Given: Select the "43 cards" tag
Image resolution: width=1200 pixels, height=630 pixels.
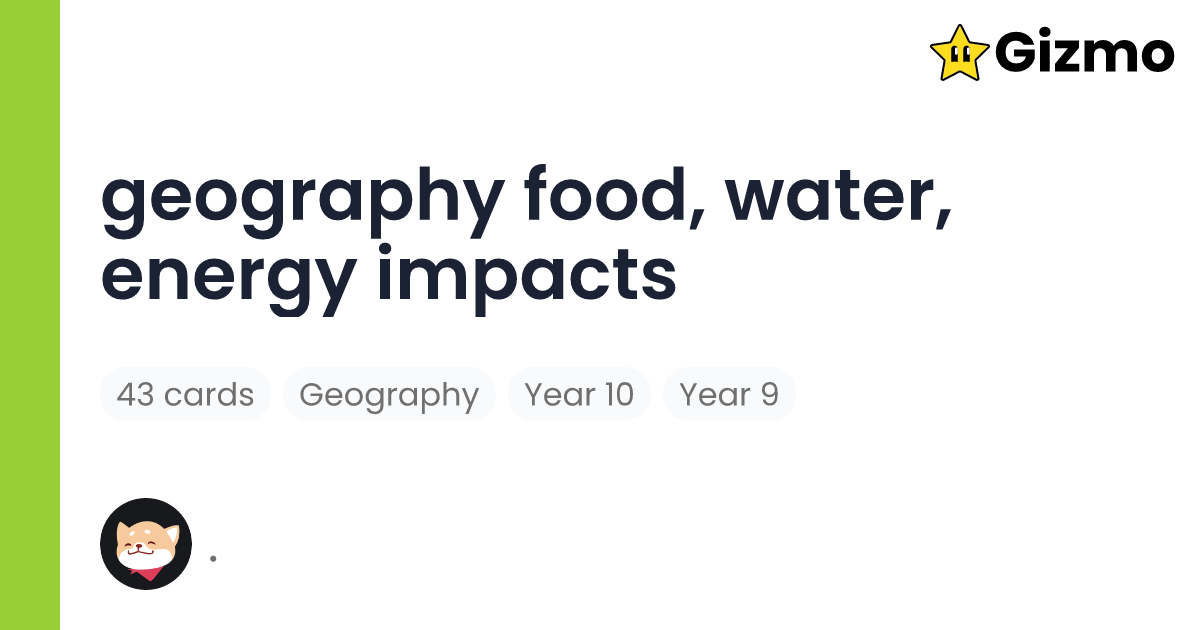Looking at the screenshot, I should point(185,395).
